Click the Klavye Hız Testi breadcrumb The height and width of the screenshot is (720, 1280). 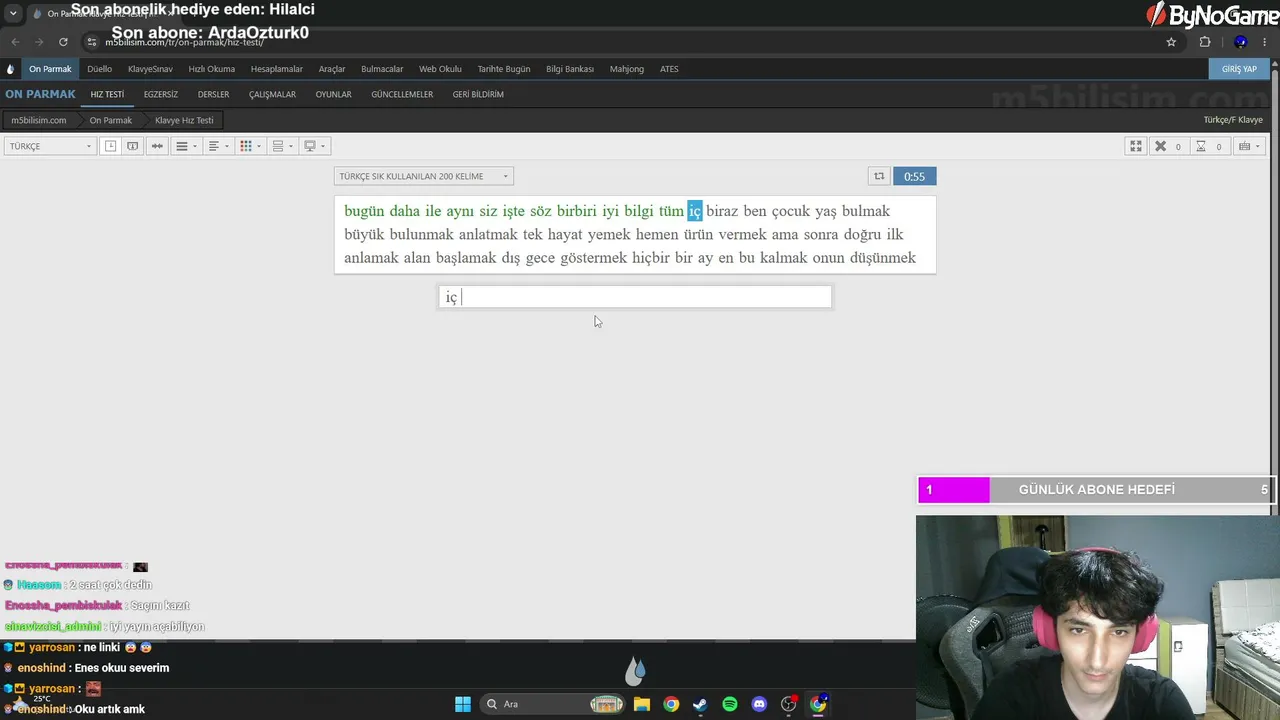[184, 120]
